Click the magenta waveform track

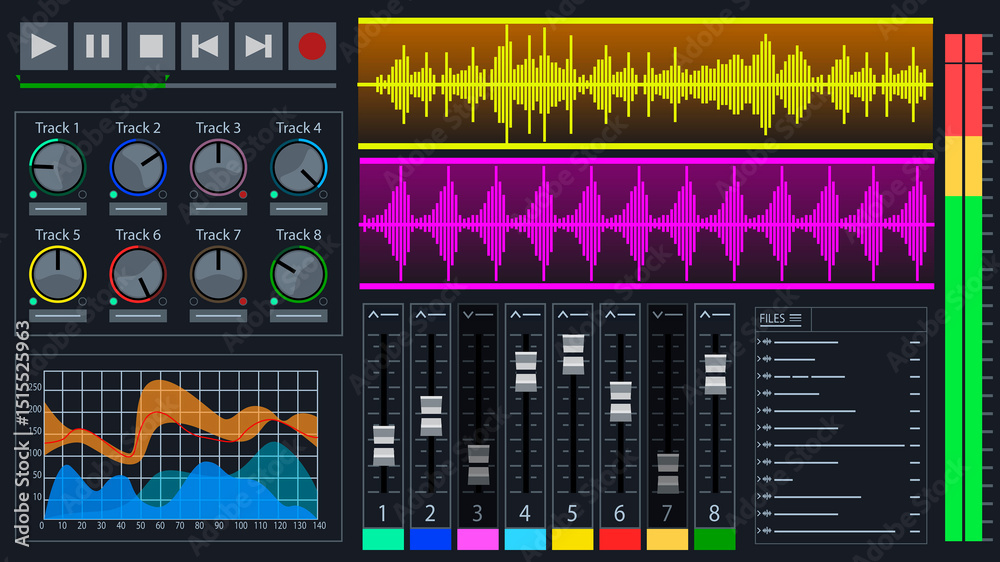[x=646, y=224]
